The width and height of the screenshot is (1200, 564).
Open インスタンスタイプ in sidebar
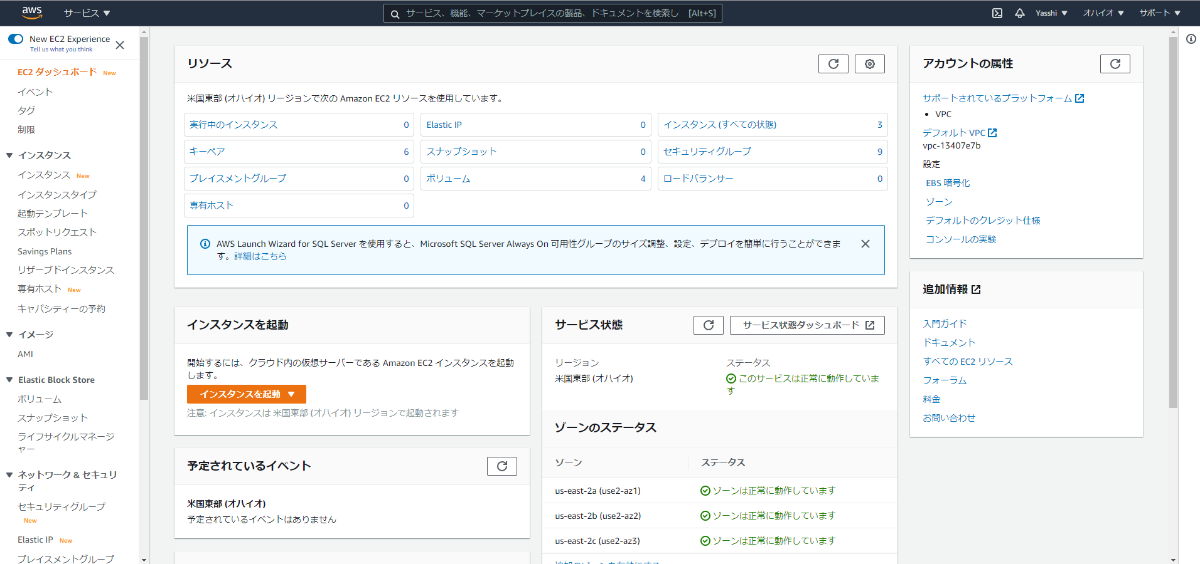(57, 195)
